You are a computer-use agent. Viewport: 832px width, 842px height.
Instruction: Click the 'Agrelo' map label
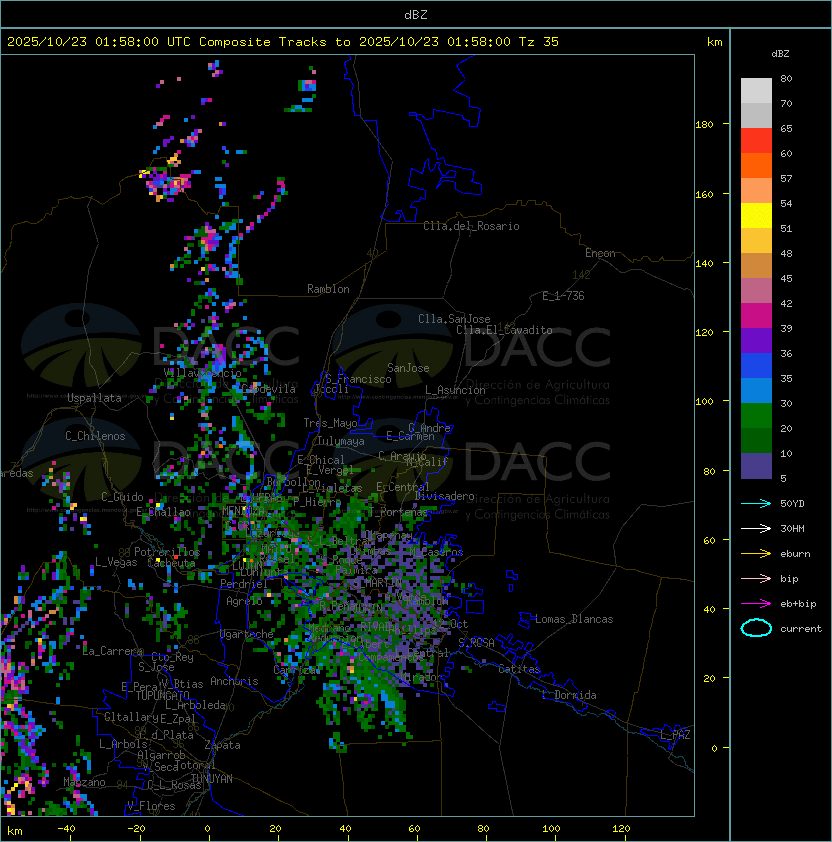[x=244, y=601]
